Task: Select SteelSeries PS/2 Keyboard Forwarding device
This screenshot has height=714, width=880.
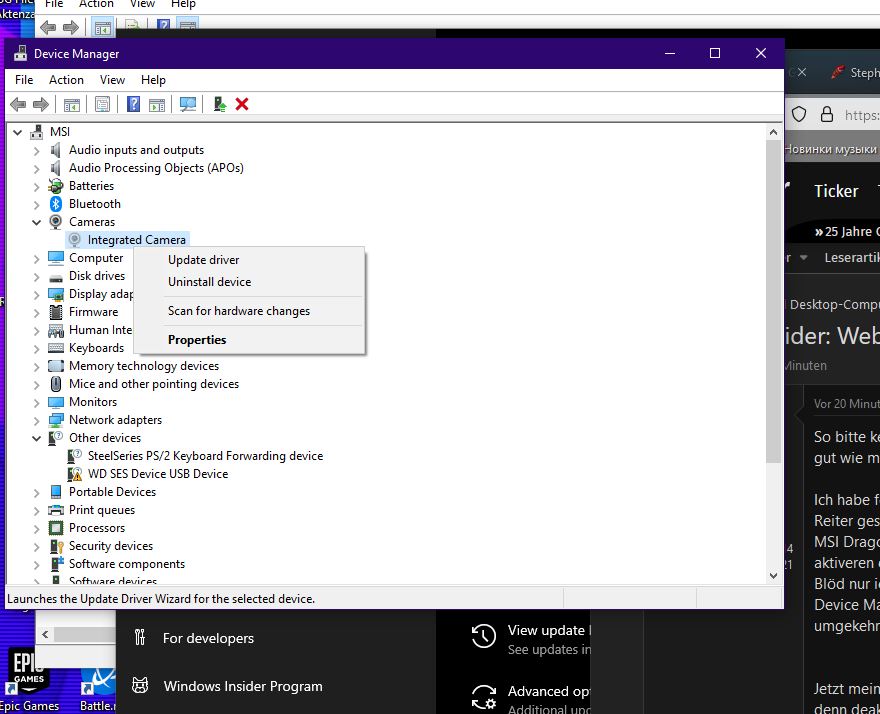Action: point(205,456)
